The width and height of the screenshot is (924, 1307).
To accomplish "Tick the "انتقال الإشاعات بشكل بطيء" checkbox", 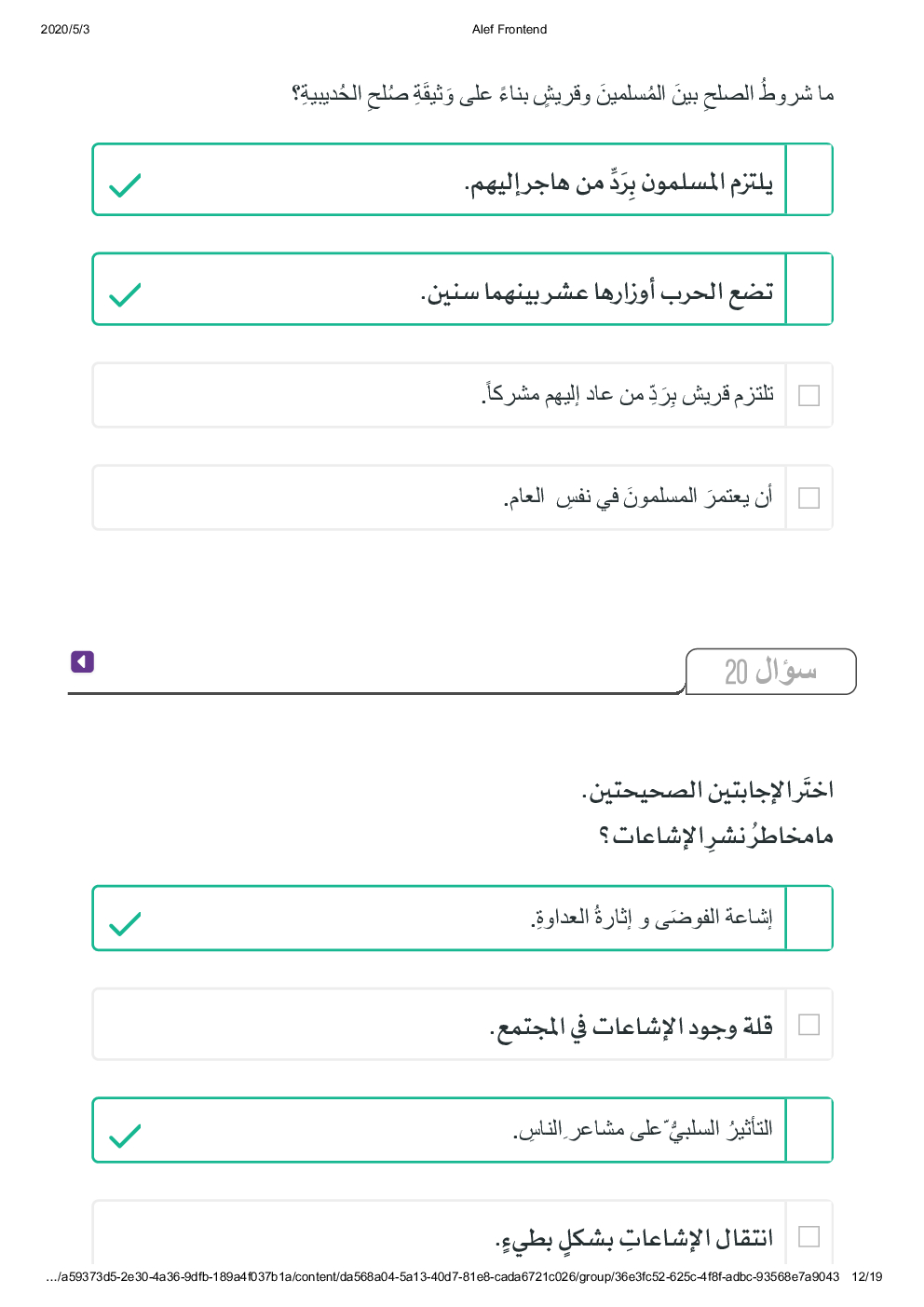I will (808, 1236).
